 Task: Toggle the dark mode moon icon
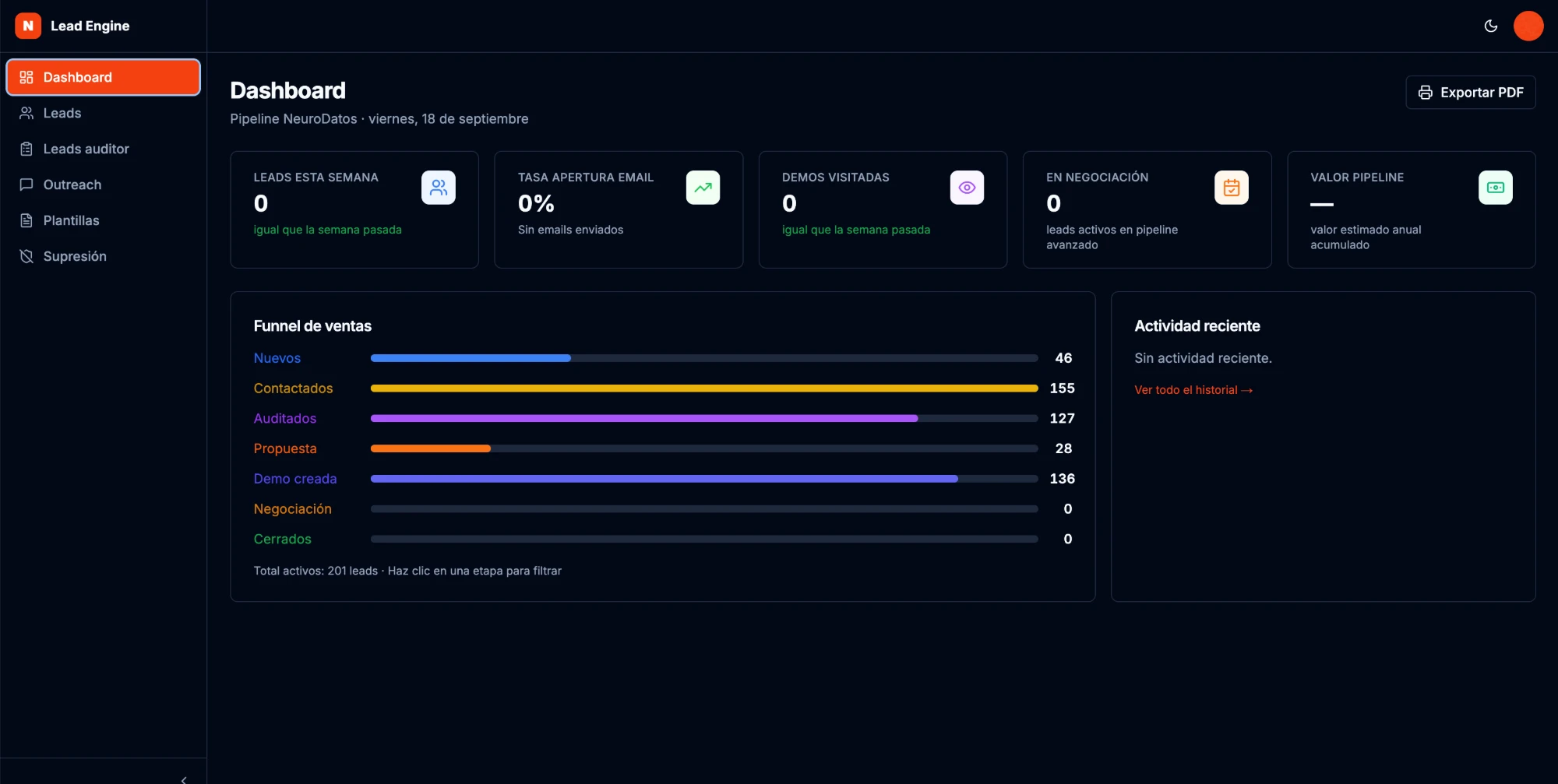1491,26
